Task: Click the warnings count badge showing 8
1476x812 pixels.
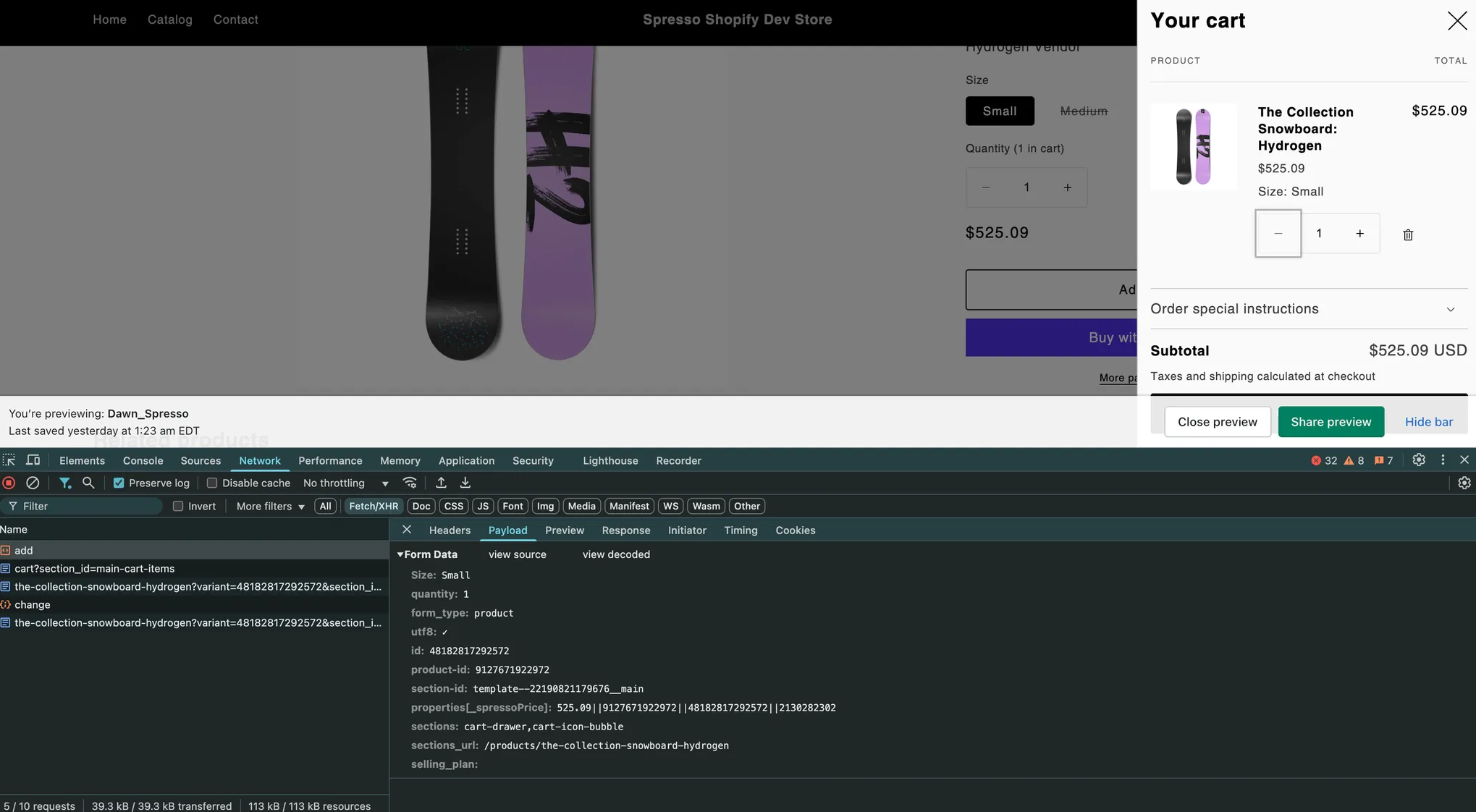Action: pos(1354,460)
